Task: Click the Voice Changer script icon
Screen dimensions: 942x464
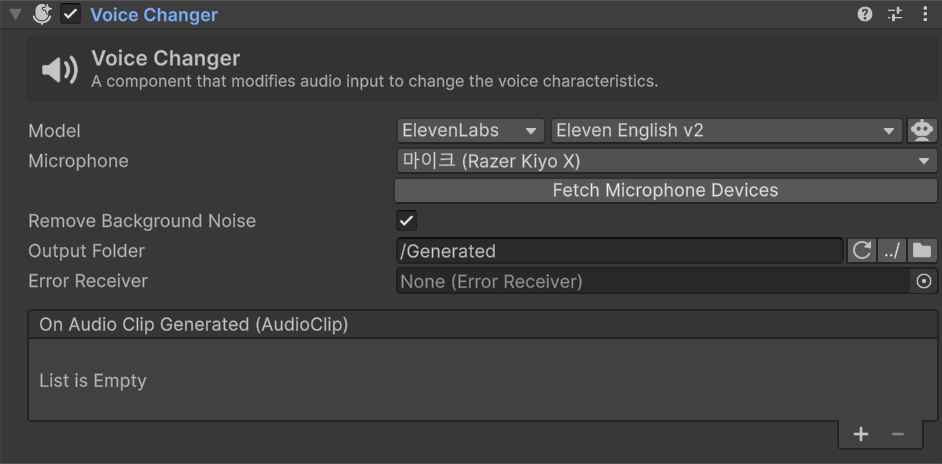Action: (x=42, y=15)
